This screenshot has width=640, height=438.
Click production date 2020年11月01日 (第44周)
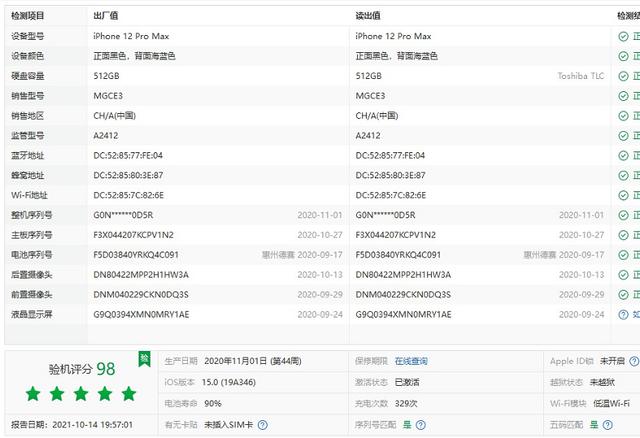point(253,361)
